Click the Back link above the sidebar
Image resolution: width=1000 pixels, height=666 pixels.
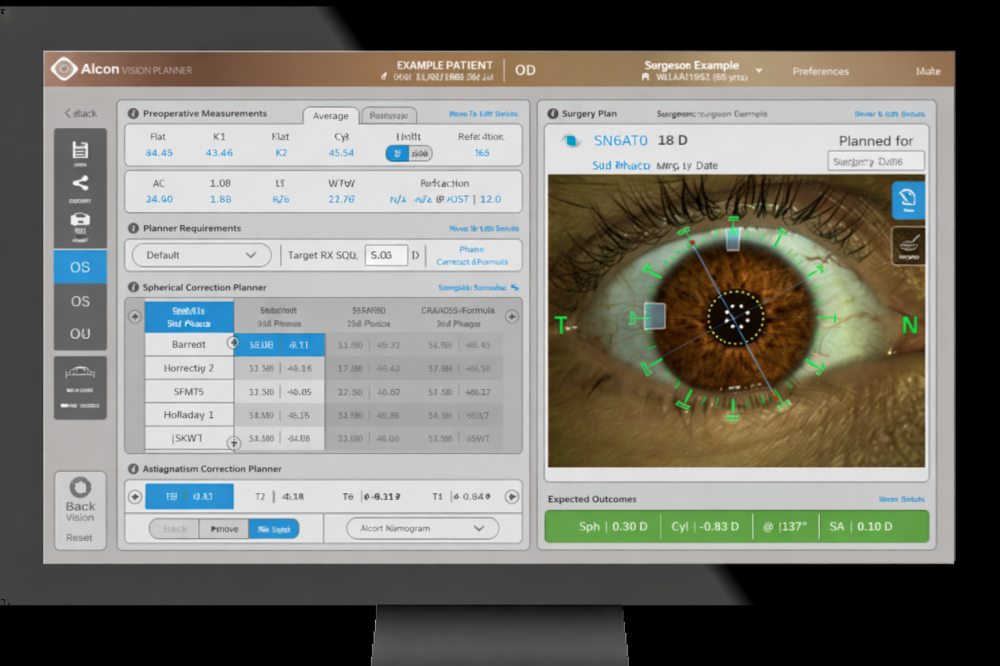pos(80,113)
